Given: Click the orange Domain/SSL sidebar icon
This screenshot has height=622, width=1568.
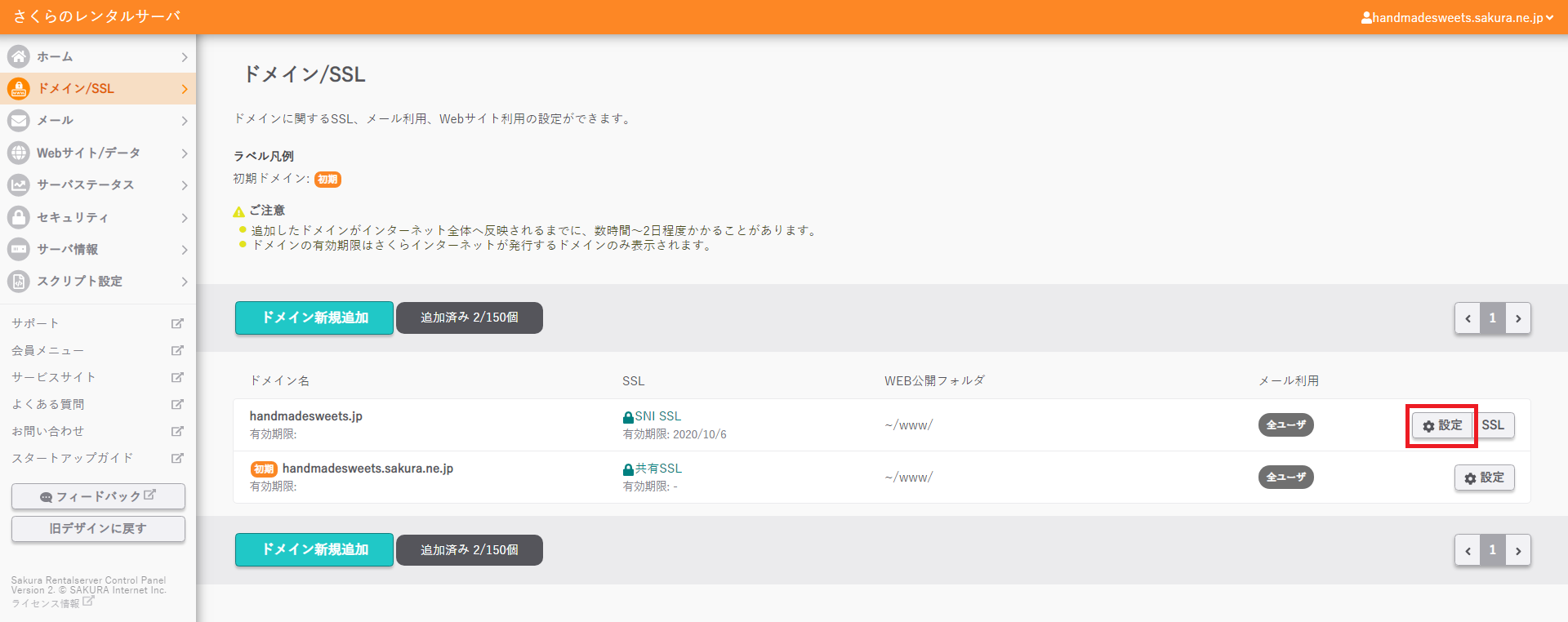Looking at the screenshot, I should click(x=19, y=88).
